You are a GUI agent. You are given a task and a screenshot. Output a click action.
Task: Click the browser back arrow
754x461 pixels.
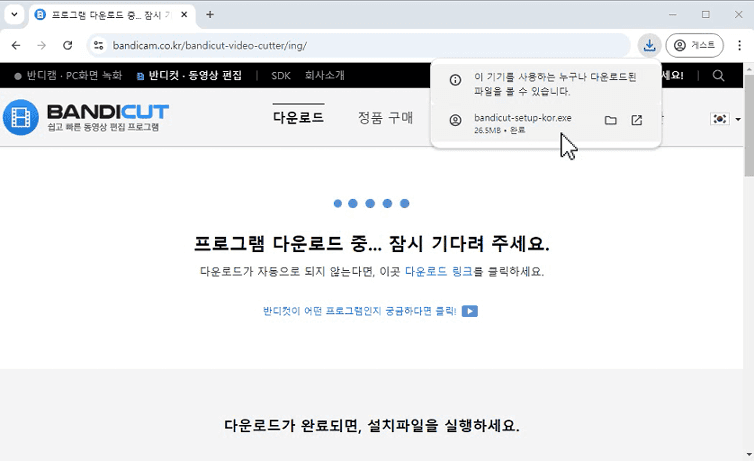point(16,45)
